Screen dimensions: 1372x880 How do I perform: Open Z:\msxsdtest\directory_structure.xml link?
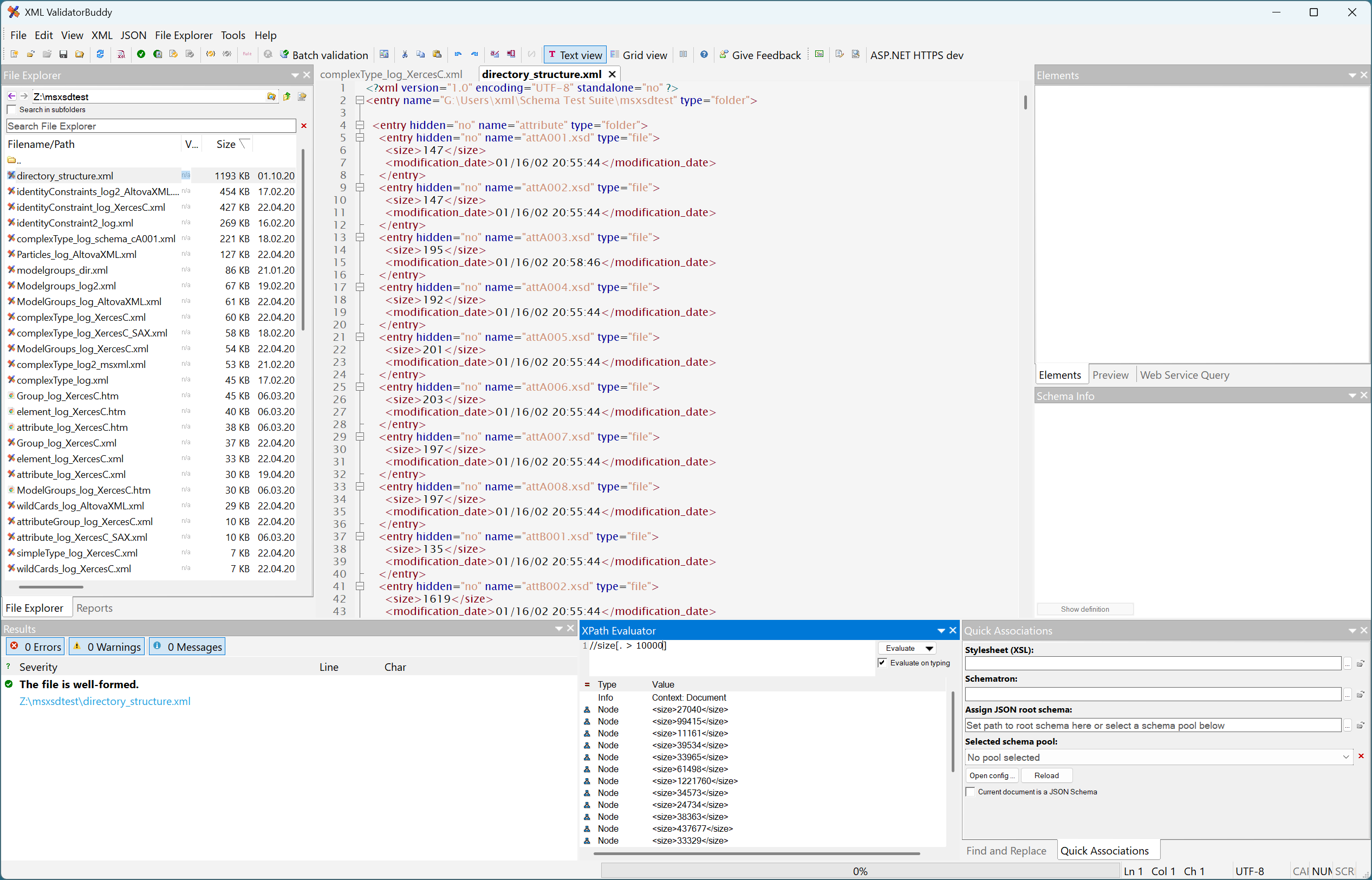click(x=105, y=701)
